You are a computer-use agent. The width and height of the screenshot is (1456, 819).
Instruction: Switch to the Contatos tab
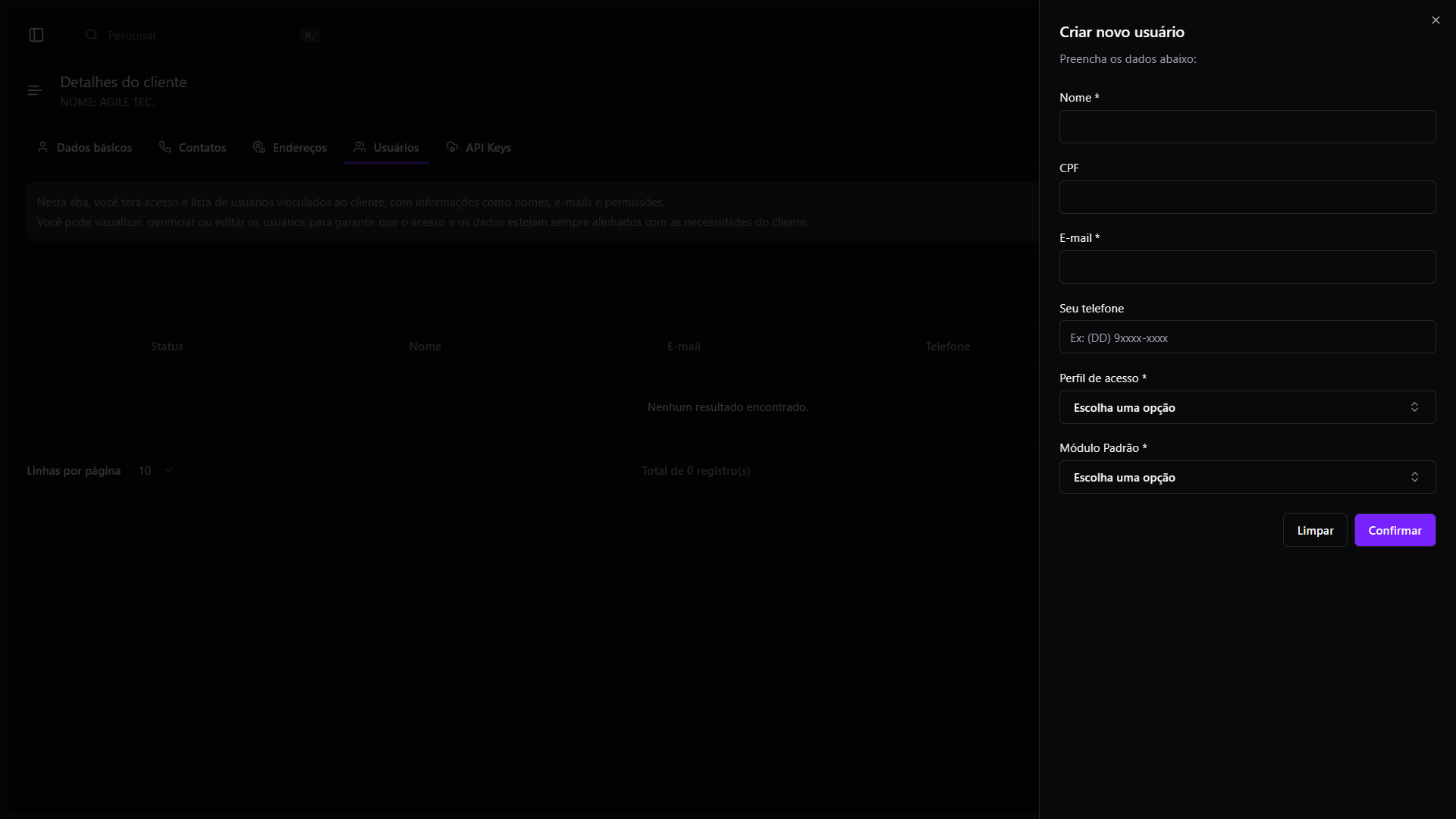193,147
